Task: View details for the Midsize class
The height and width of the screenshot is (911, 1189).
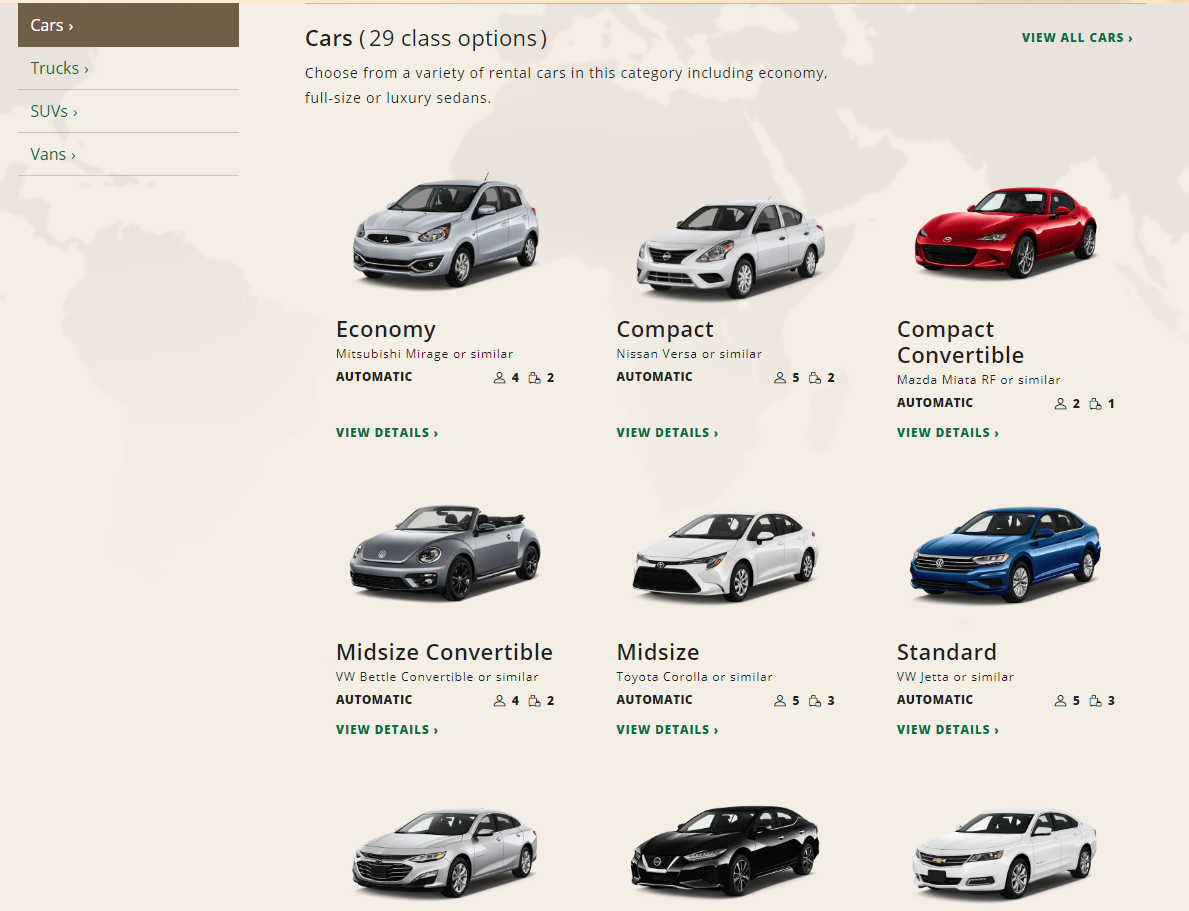Action: click(667, 730)
